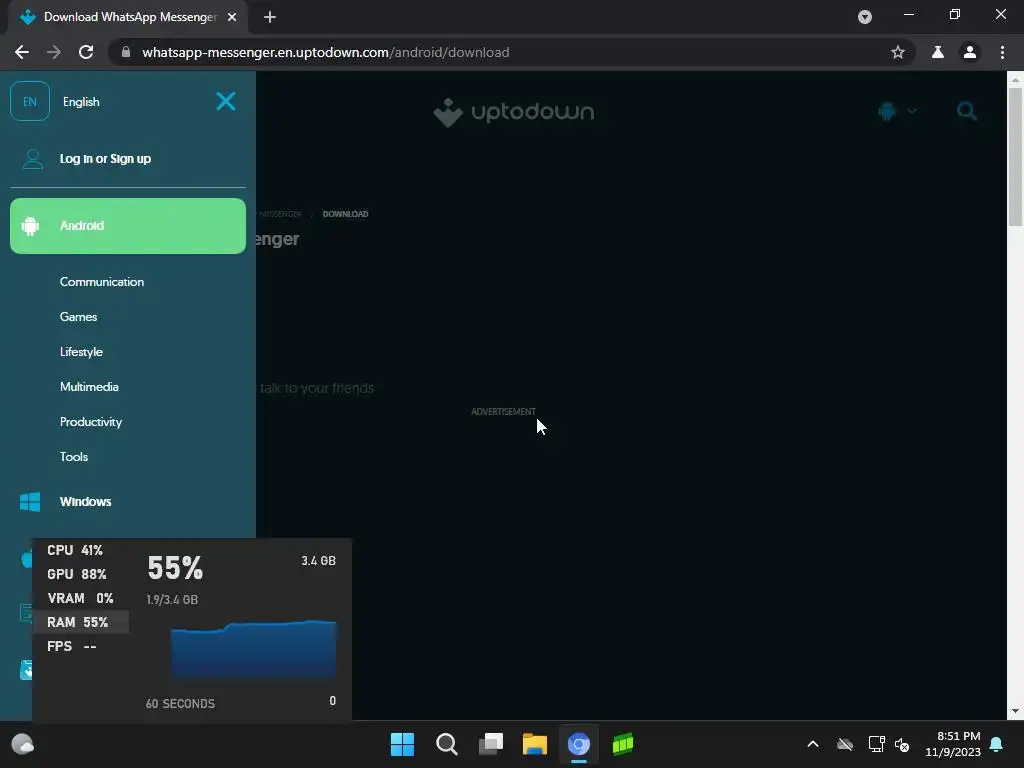1024x768 pixels.
Task: Open the notifications bell
Action: tap(997, 744)
